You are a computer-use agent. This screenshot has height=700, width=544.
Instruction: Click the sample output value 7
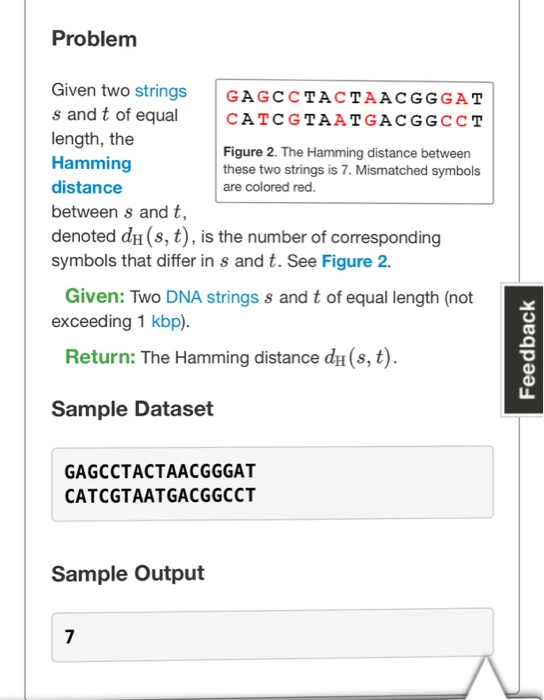[69, 637]
